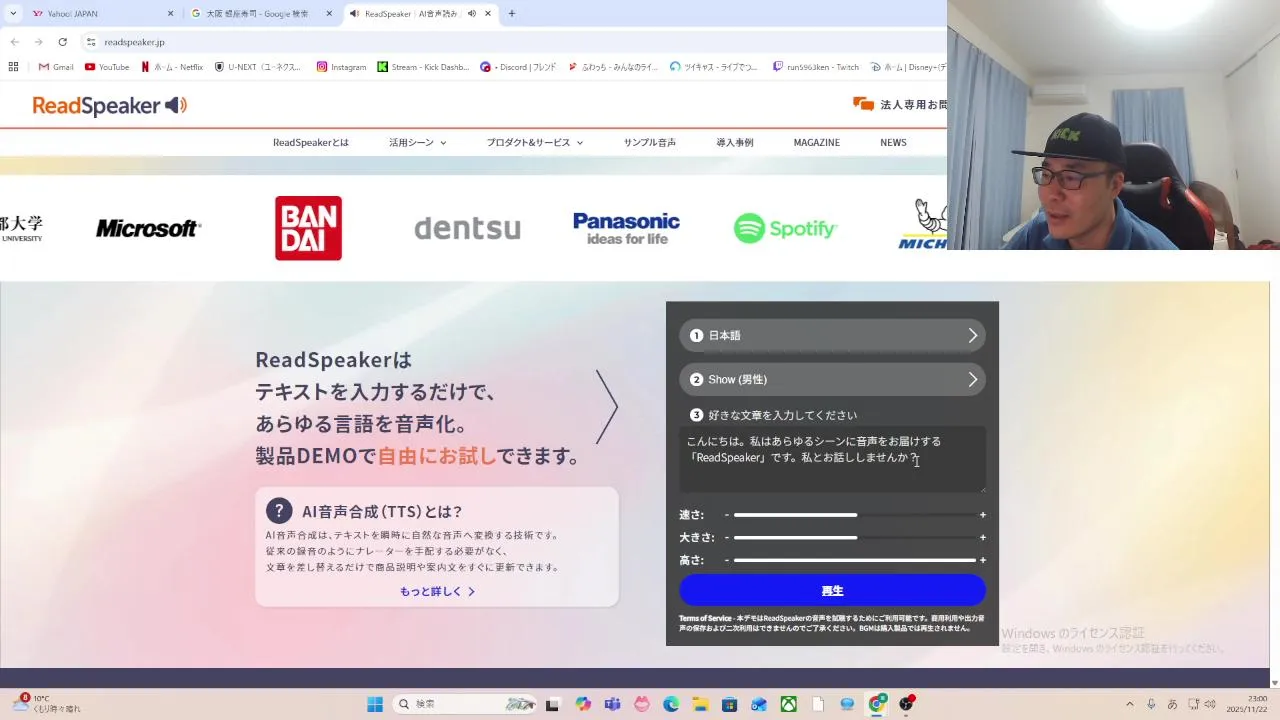Open the YouTube bookmark
1280x720 pixels.
(107, 67)
